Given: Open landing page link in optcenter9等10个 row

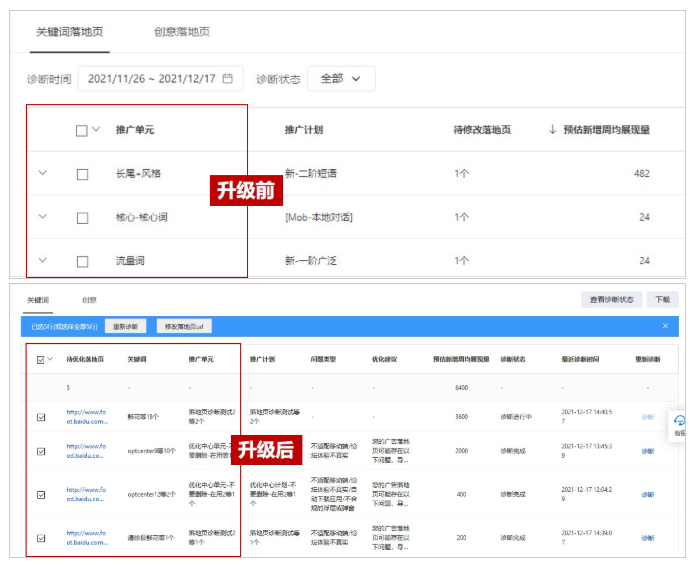Looking at the screenshot, I should pyautogui.click(x=86, y=451).
